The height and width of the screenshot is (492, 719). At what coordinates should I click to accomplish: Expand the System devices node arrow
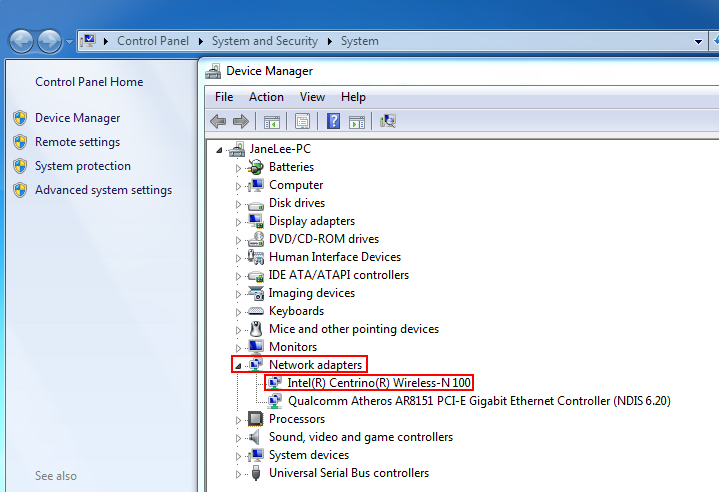[x=238, y=456]
